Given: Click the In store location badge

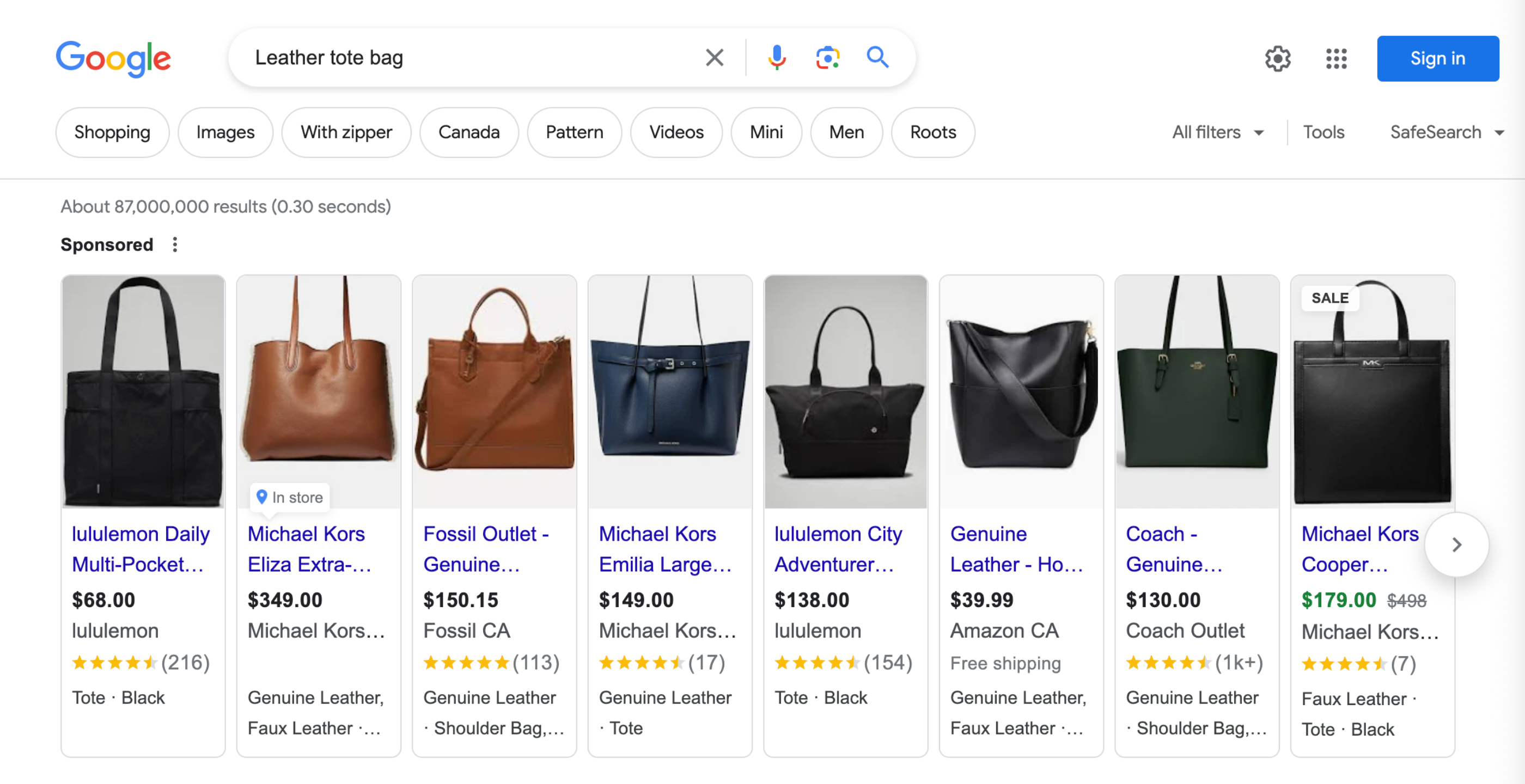Looking at the screenshot, I should tap(290, 497).
